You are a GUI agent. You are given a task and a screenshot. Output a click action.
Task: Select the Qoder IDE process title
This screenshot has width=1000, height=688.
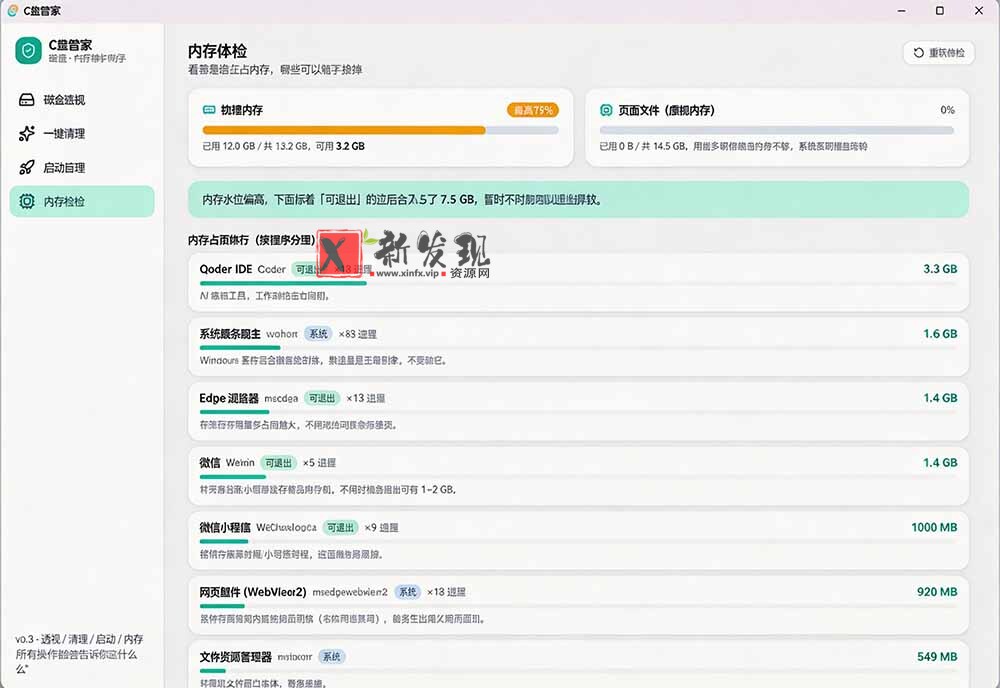(226, 269)
